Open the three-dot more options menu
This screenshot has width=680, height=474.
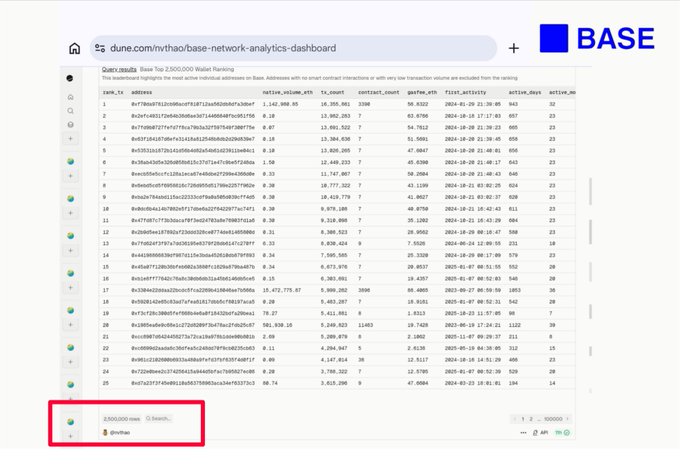523,433
